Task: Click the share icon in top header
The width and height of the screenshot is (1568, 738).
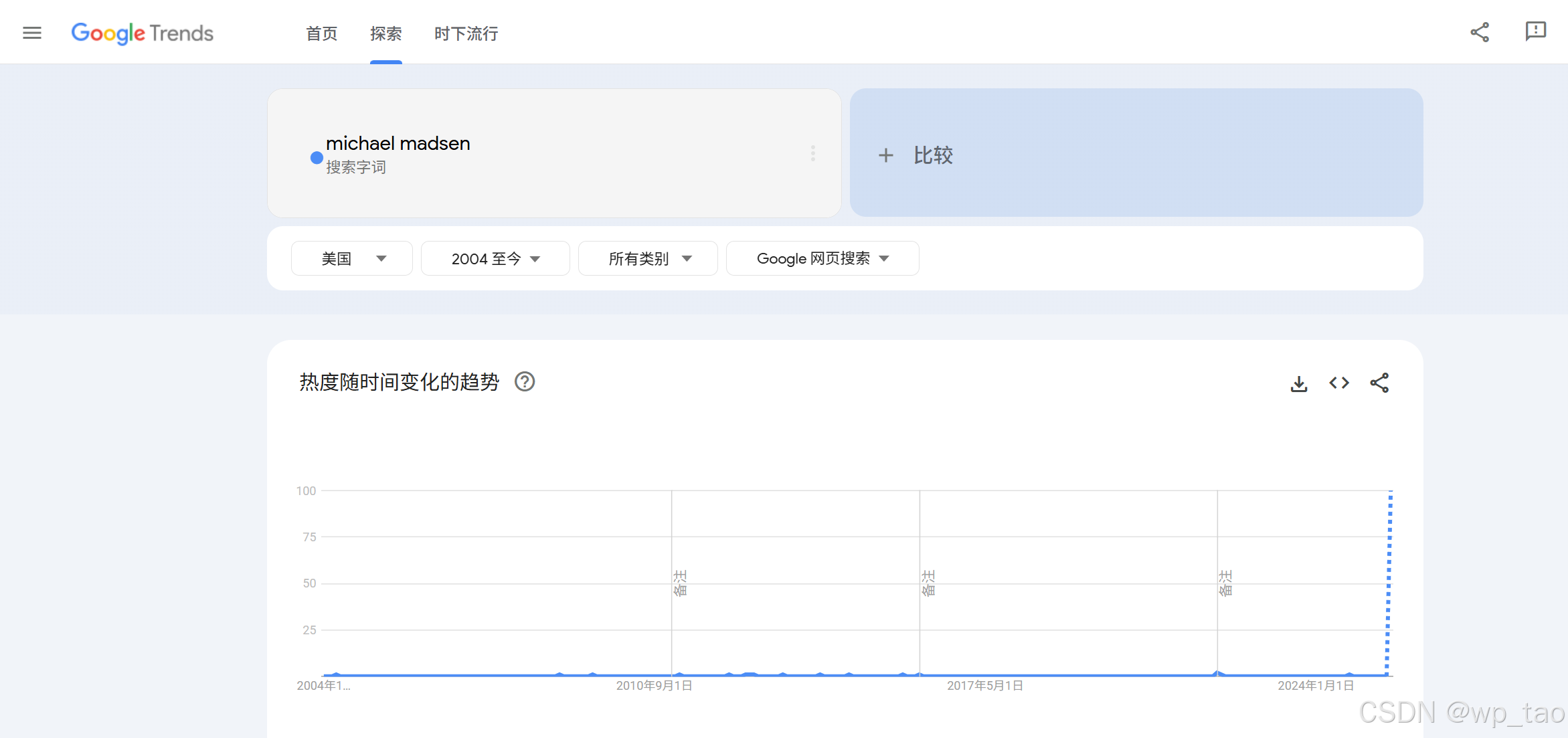Action: click(1480, 32)
